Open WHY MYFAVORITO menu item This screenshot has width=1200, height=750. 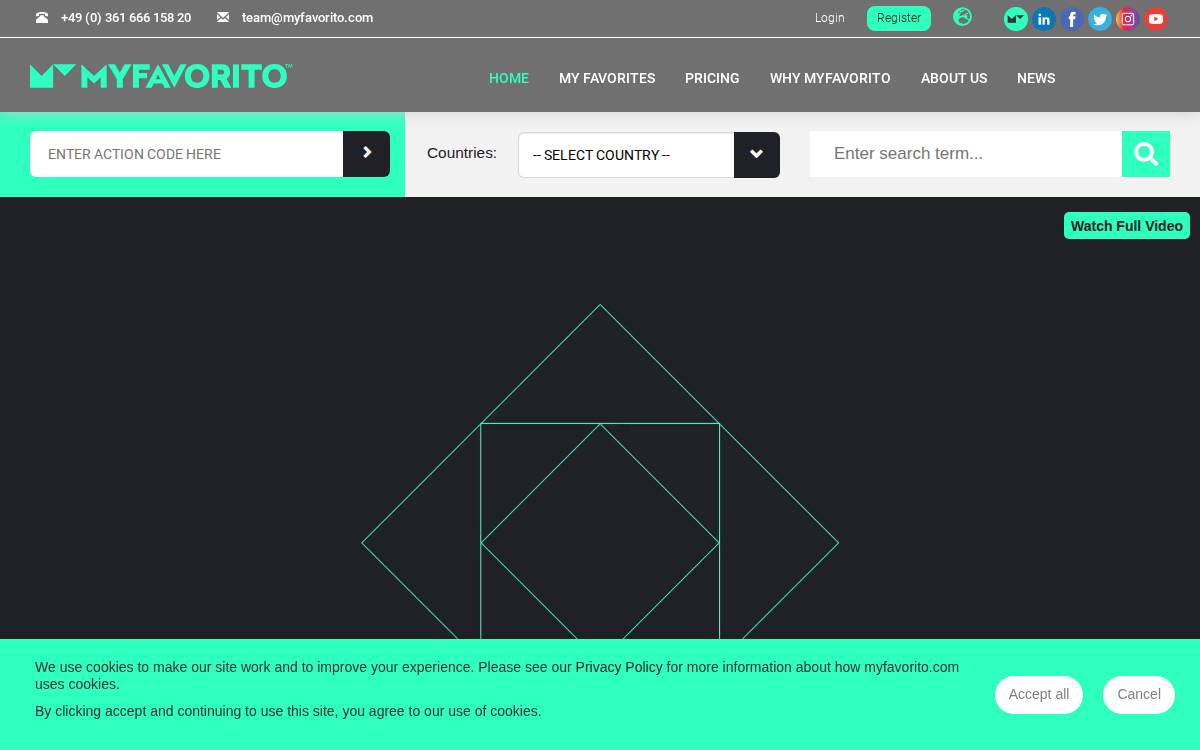[830, 78]
